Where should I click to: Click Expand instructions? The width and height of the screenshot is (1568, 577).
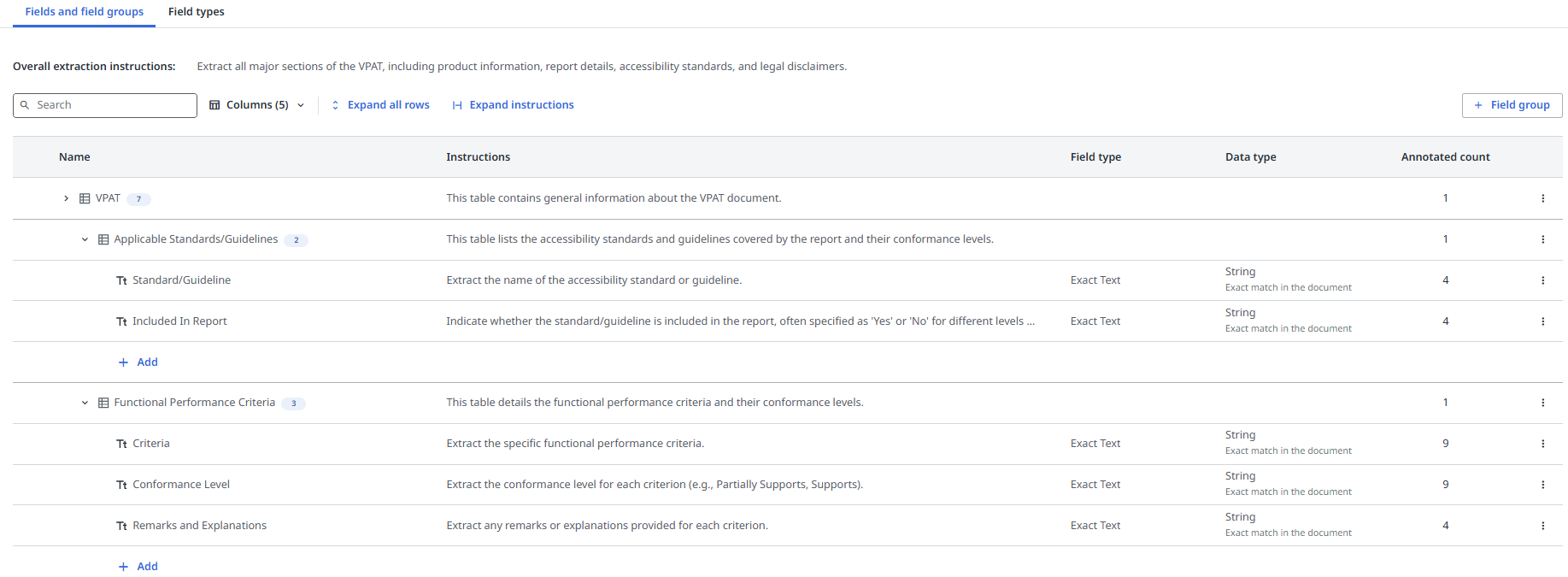coord(513,105)
